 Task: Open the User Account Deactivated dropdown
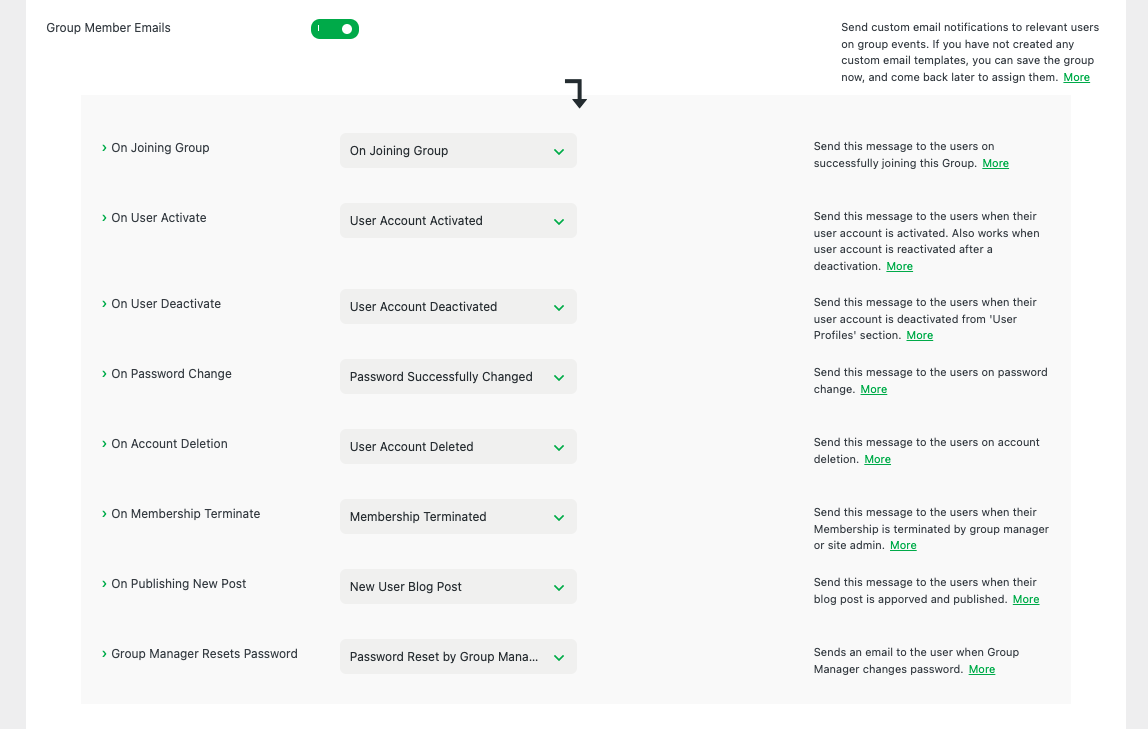(x=458, y=307)
